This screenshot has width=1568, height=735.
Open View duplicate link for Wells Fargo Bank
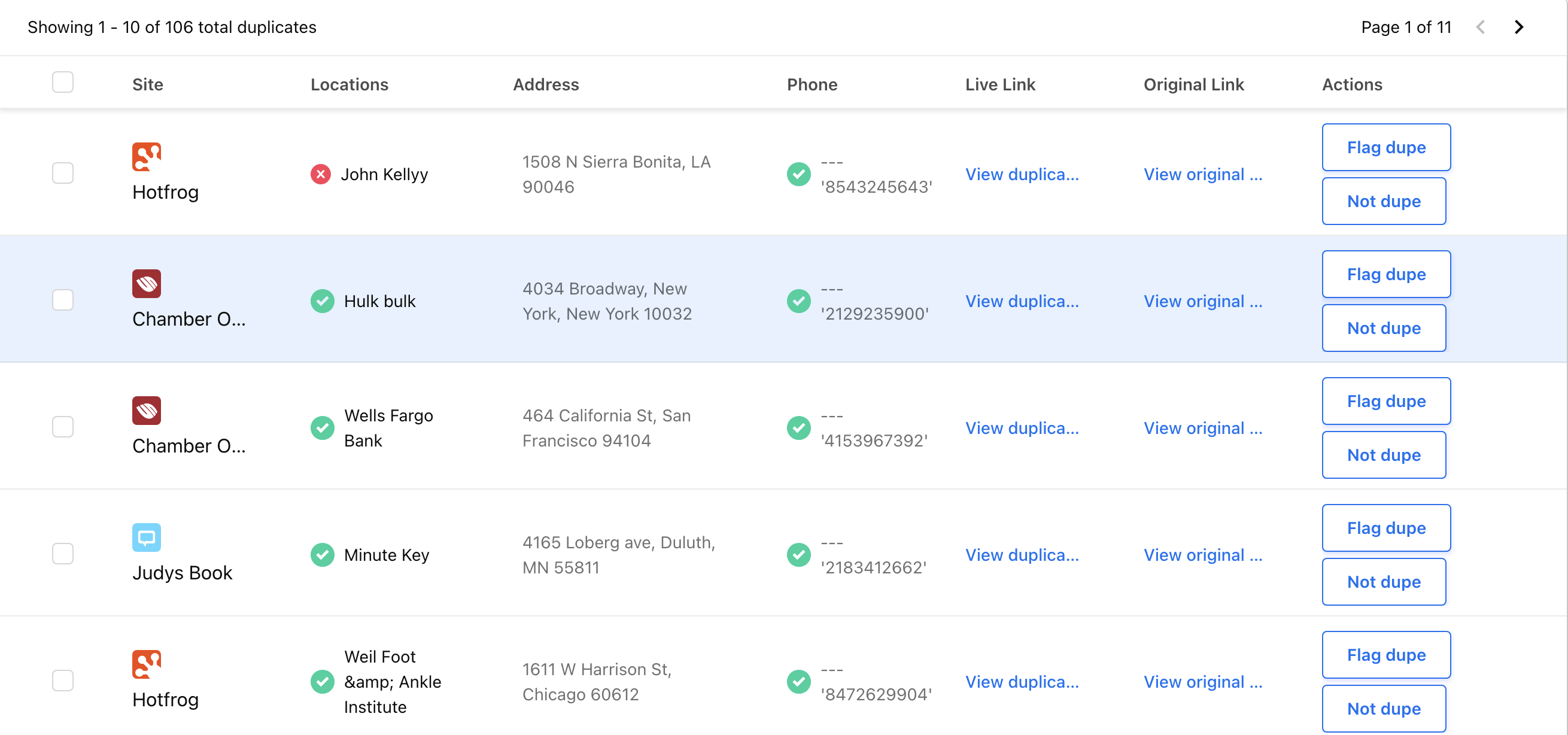click(x=1022, y=428)
